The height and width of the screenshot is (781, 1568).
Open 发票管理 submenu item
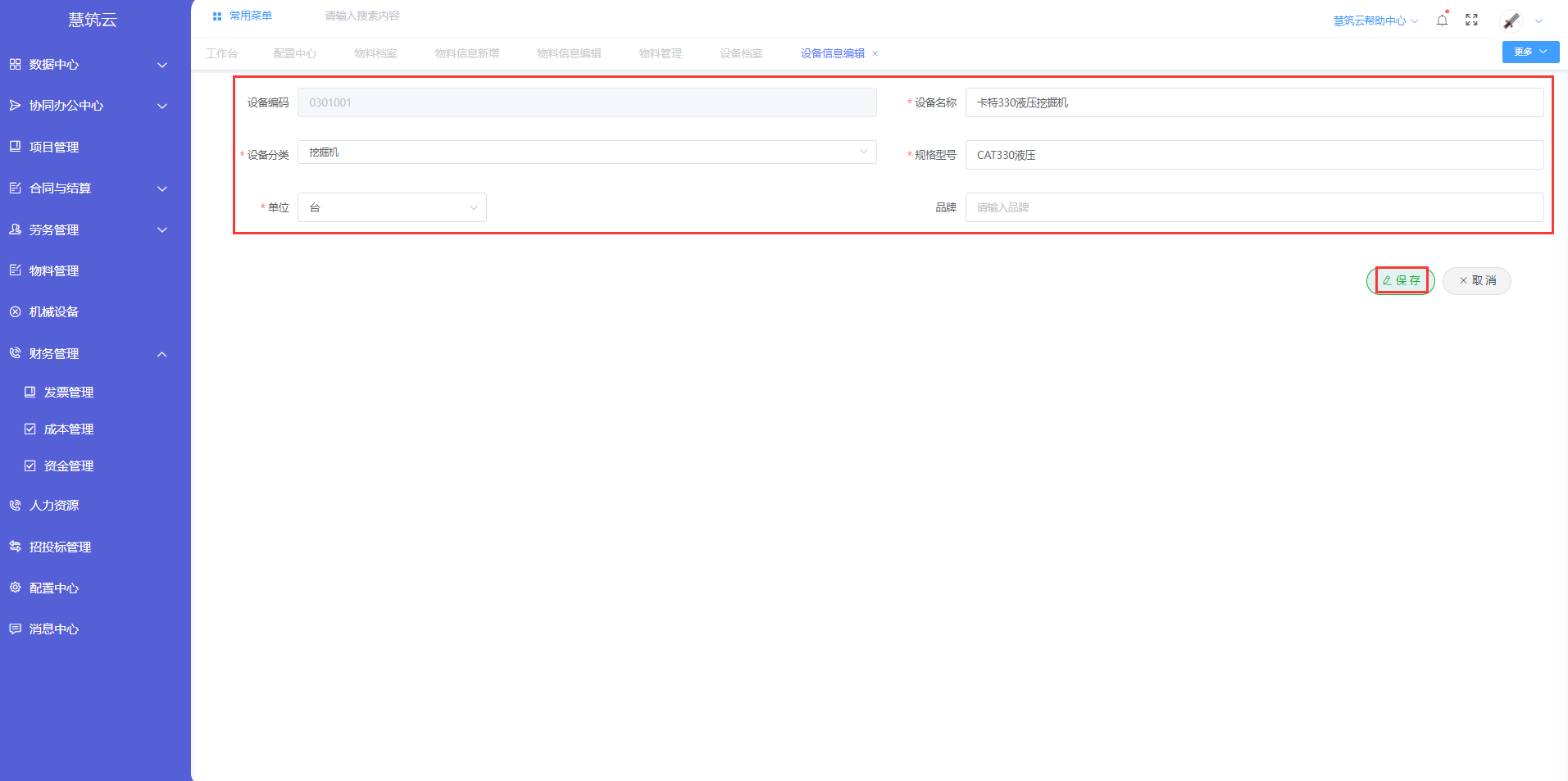click(69, 392)
